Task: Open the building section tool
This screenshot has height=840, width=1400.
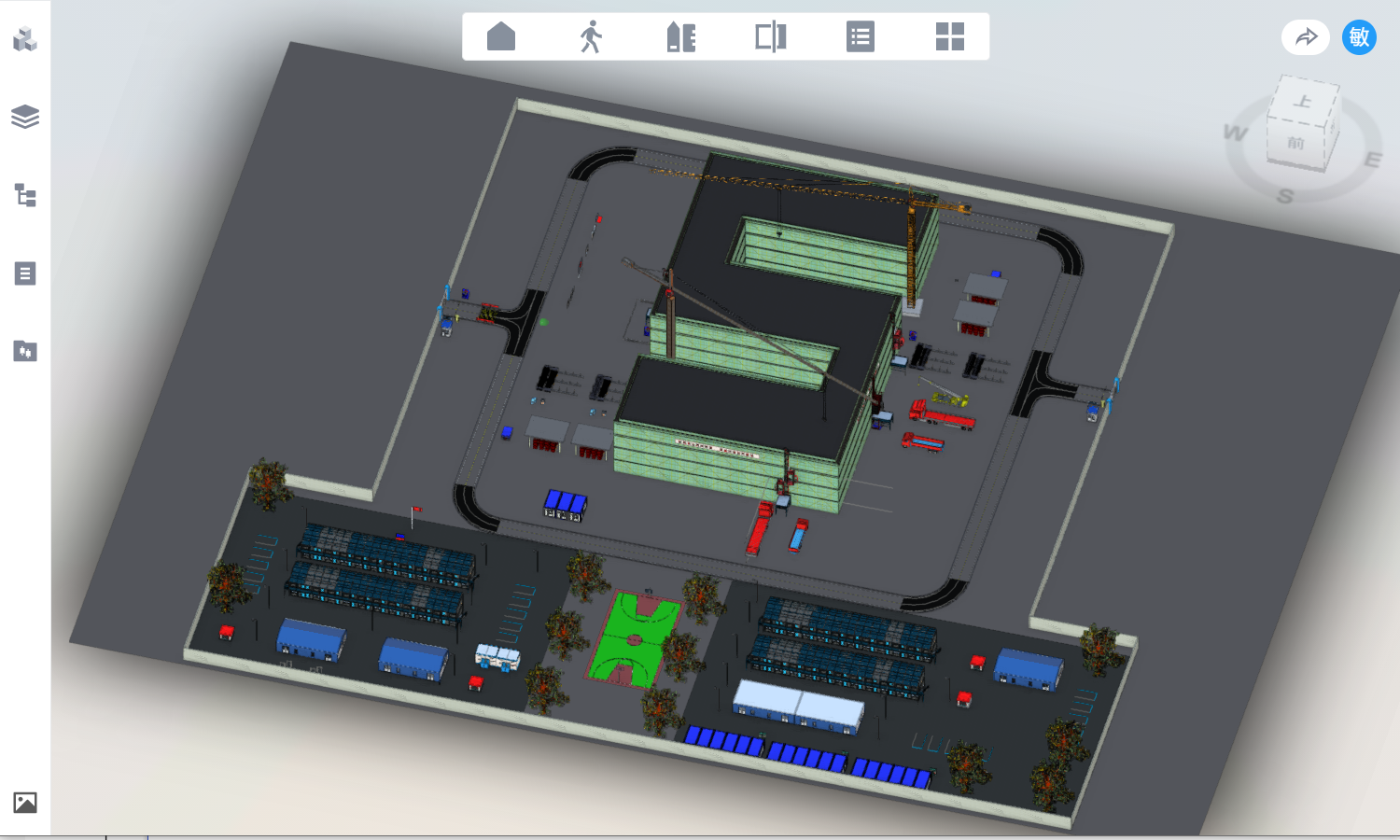Action: coord(681,37)
